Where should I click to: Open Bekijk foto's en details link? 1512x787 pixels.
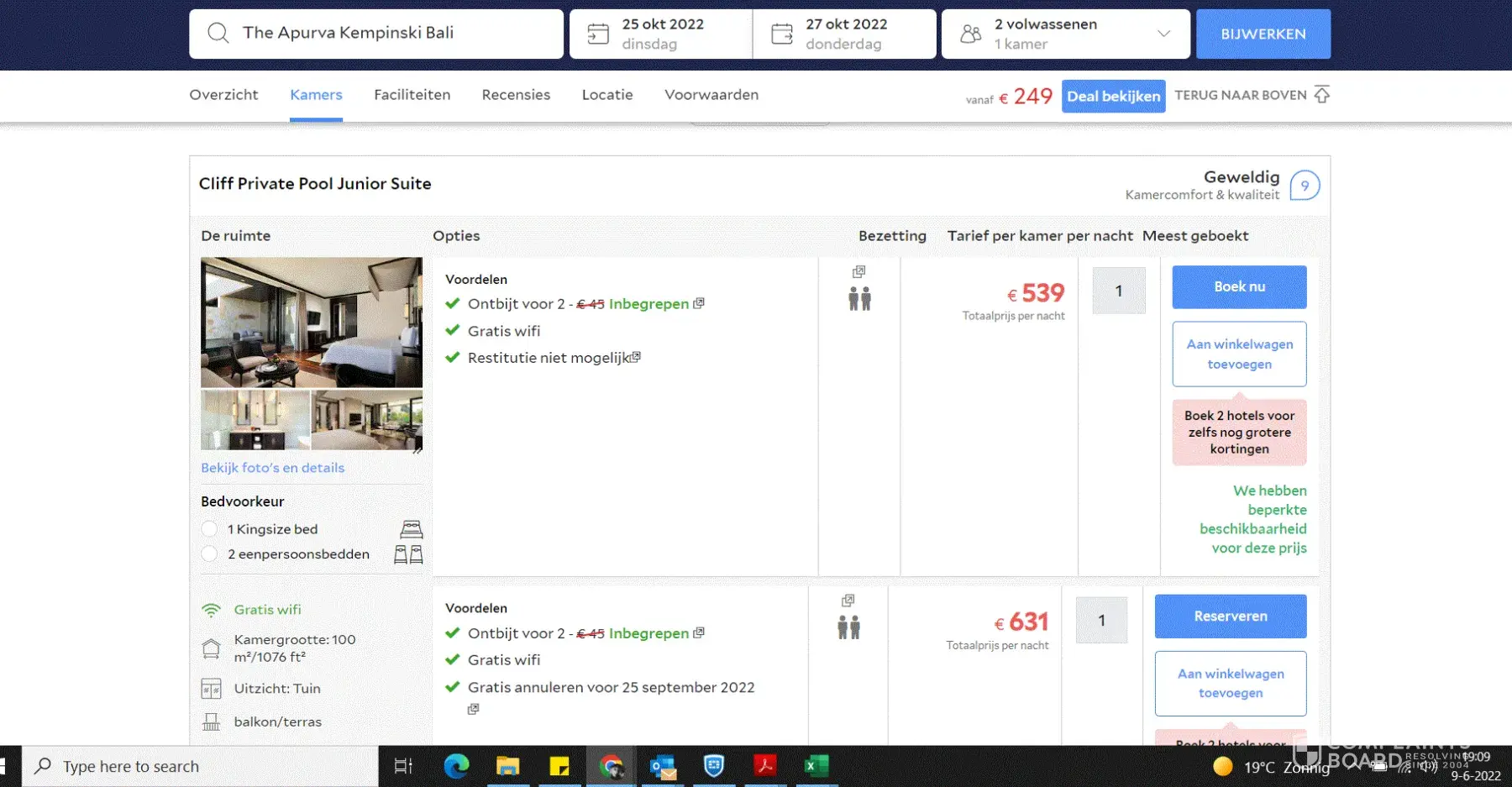tap(272, 468)
